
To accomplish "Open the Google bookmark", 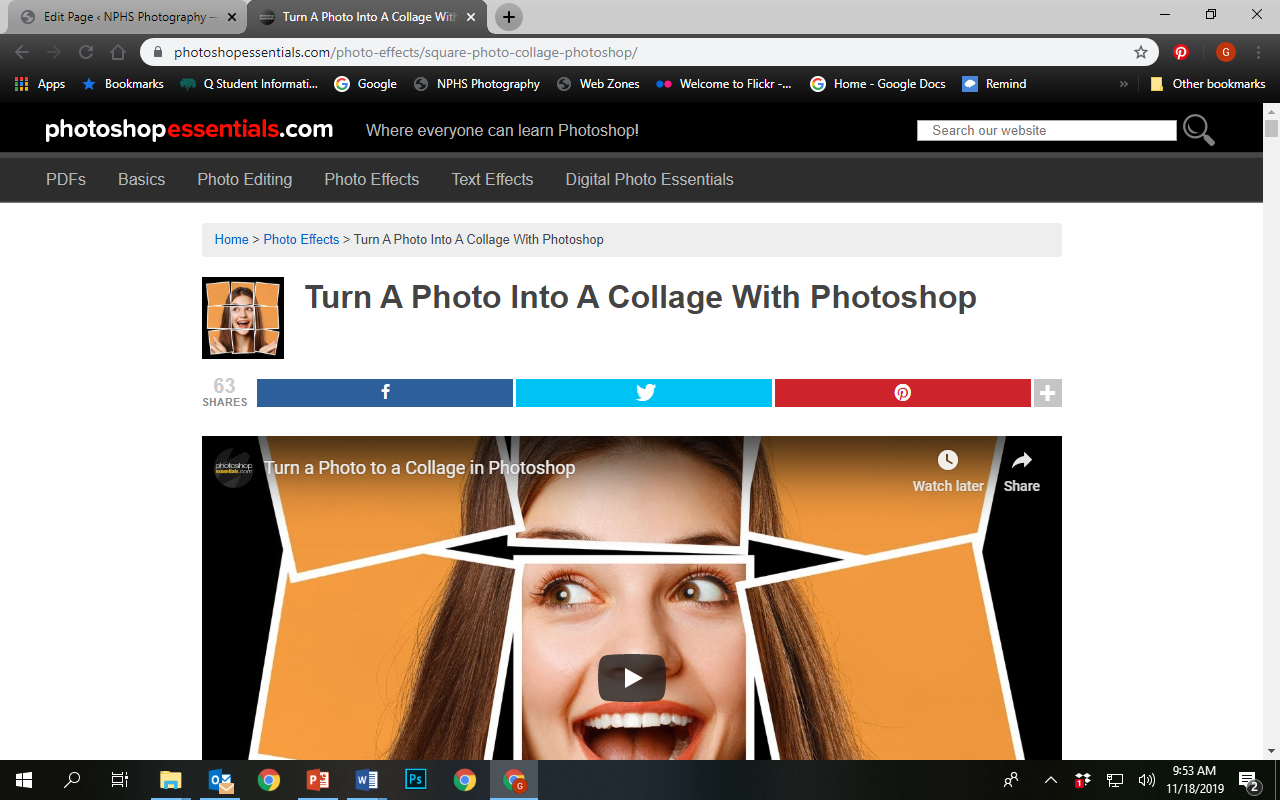I will pos(366,84).
